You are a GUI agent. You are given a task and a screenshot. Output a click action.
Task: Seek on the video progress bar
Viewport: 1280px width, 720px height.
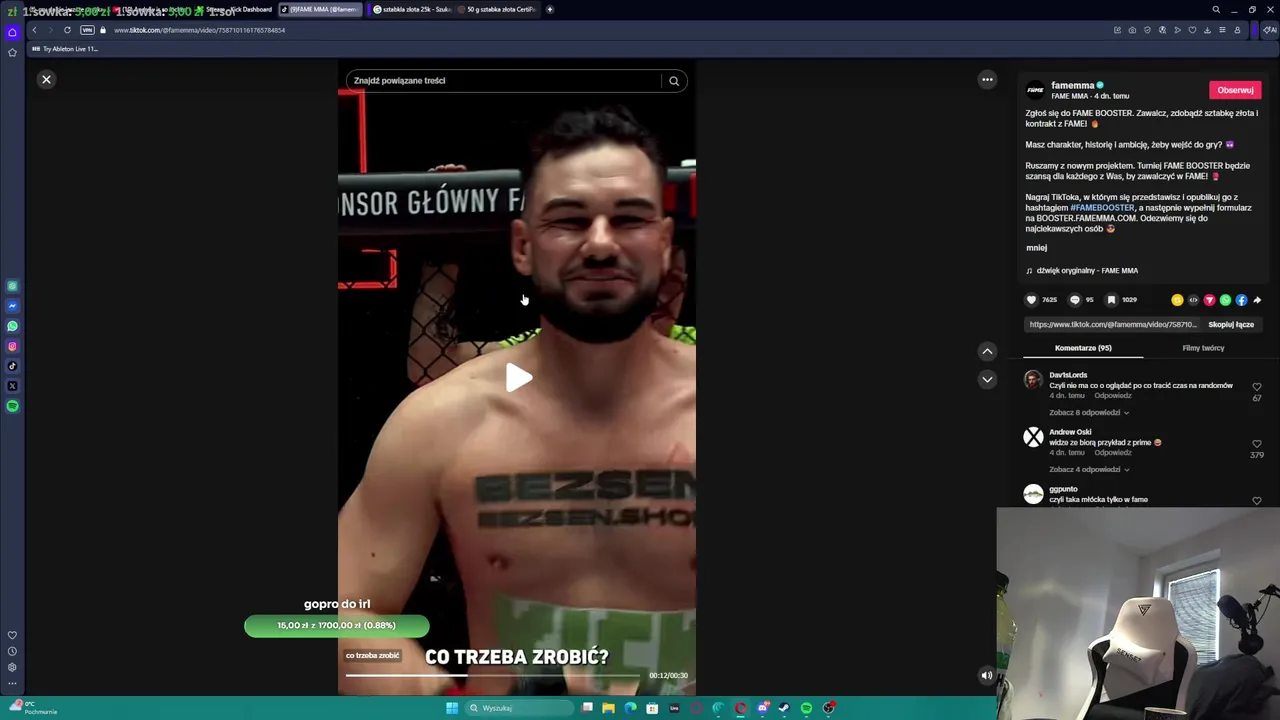(493, 675)
